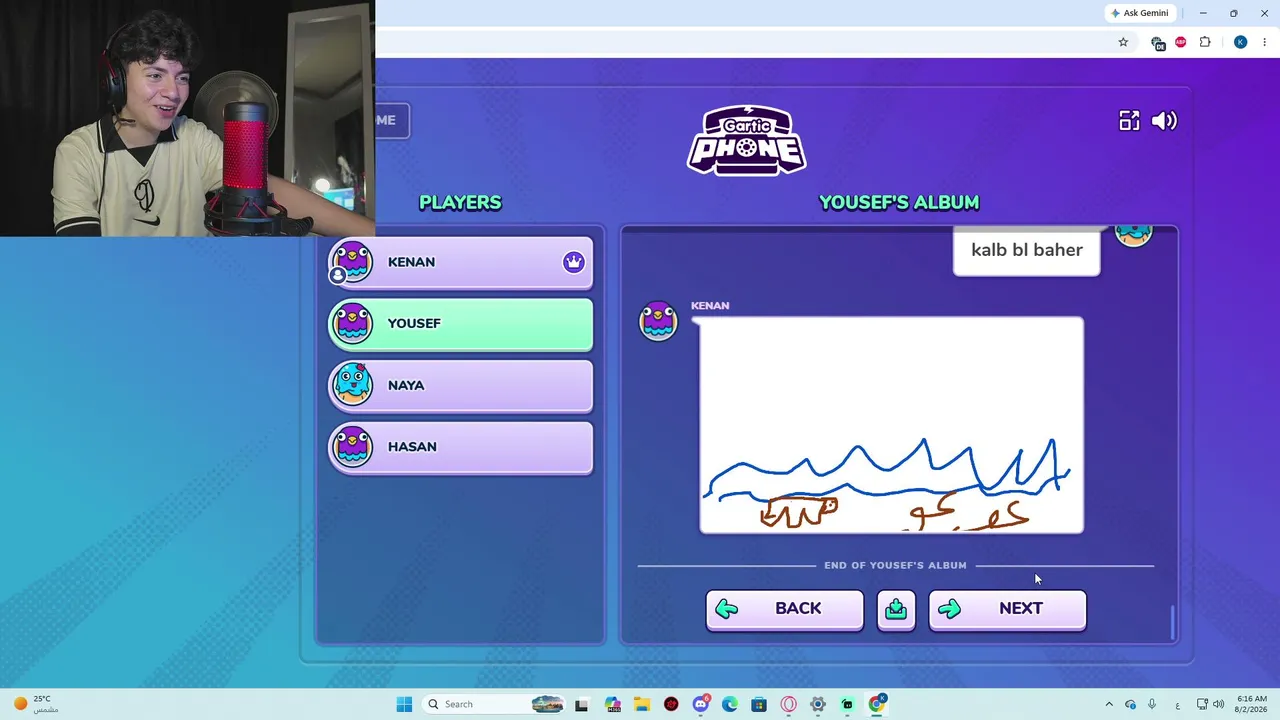
Task: Open Chrome's three-dot menu
Action: [x=1264, y=42]
